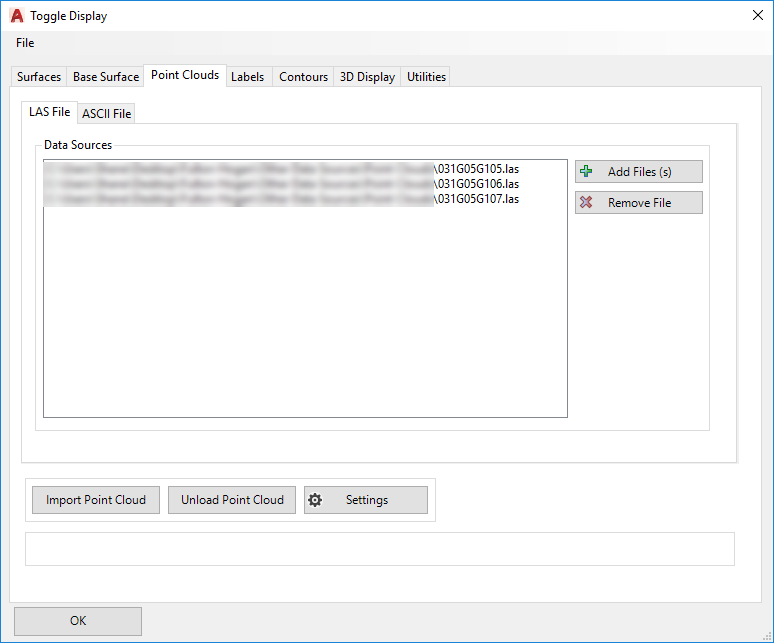Image resolution: width=774 pixels, height=643 pixels.
Task: Open the File menu
Action: coord(25,43)
